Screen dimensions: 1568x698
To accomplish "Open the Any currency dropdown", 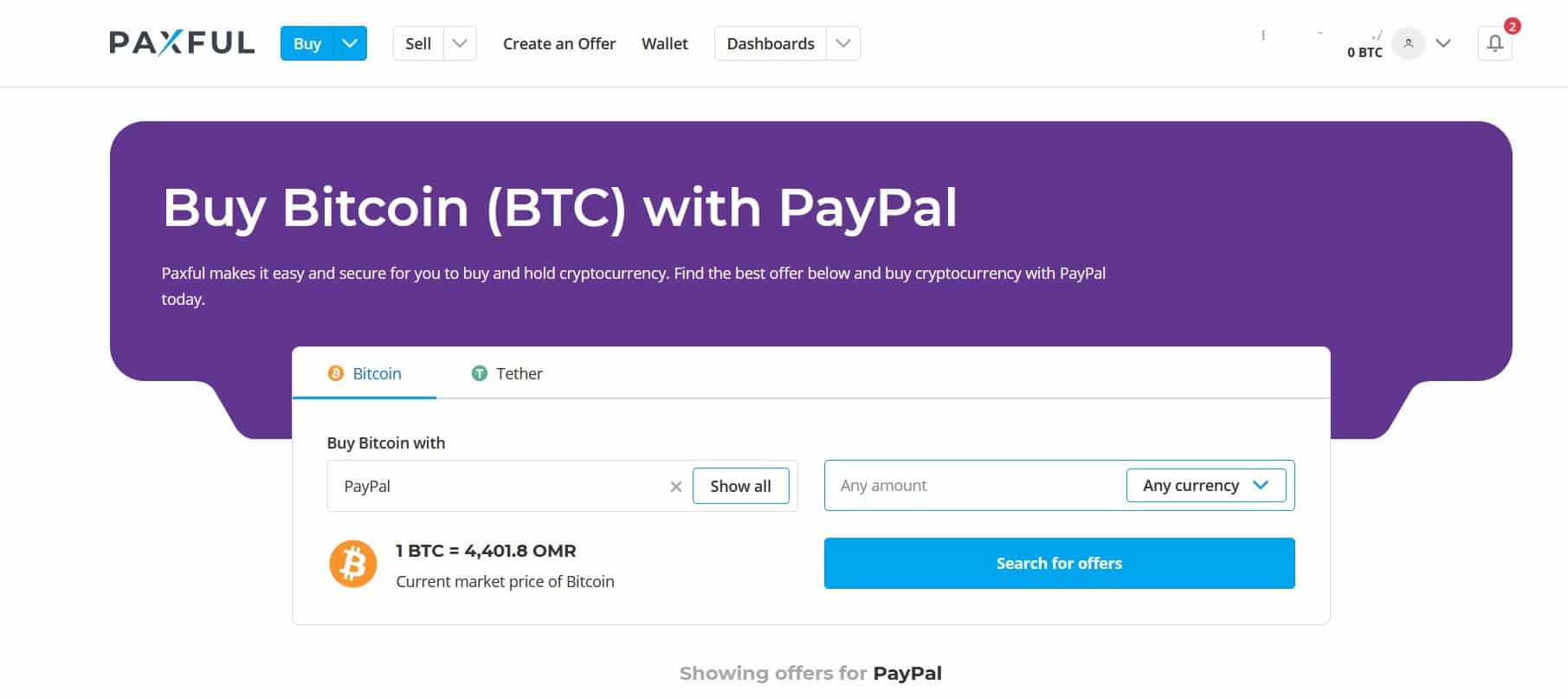I will [1205, 485].
